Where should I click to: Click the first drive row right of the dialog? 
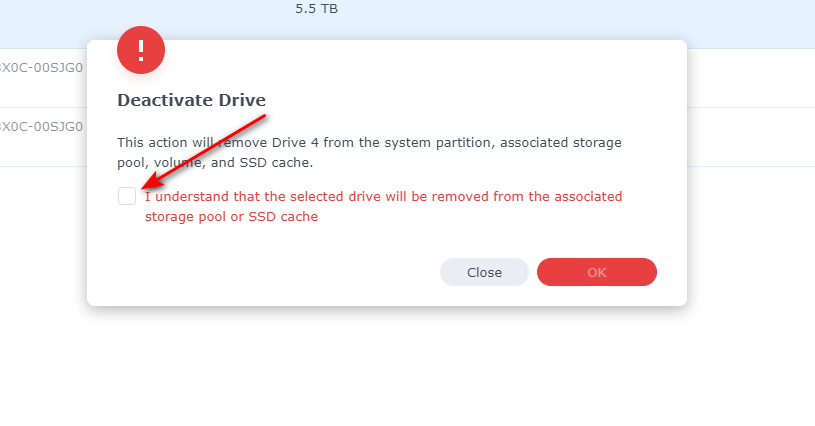(751, 78)
